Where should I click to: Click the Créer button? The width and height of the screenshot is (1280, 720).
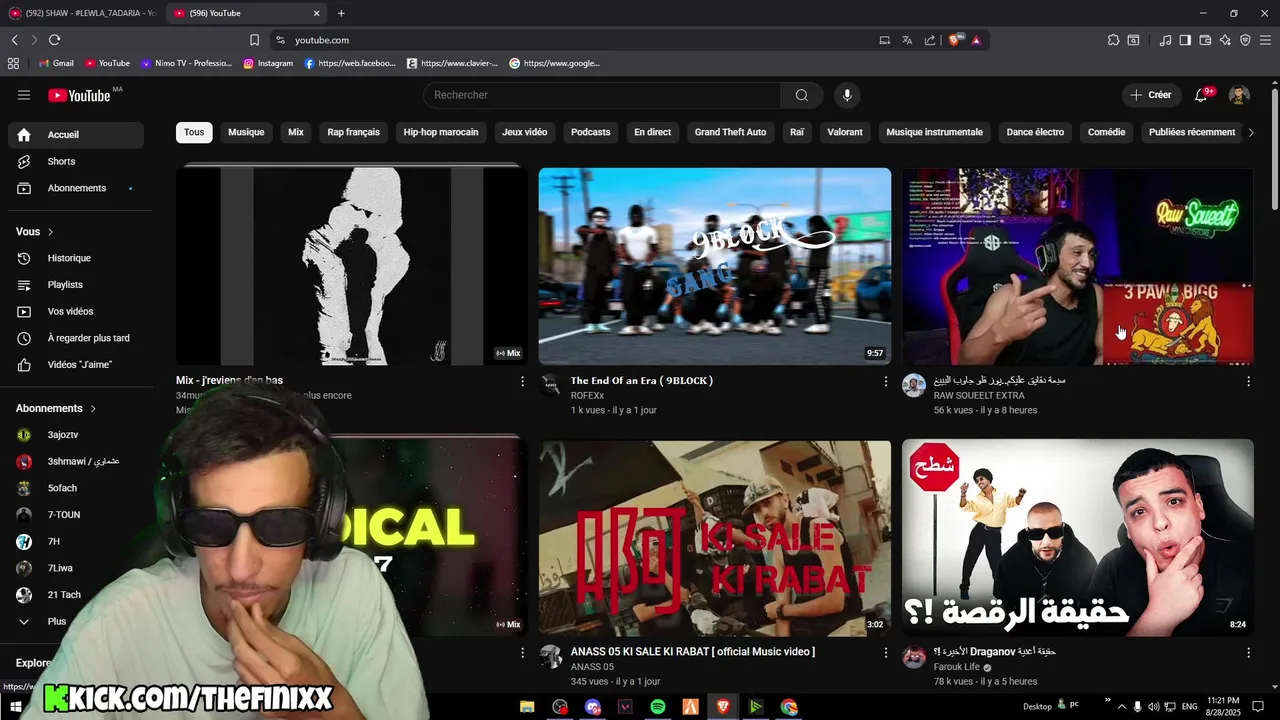tap(1151, 95)
